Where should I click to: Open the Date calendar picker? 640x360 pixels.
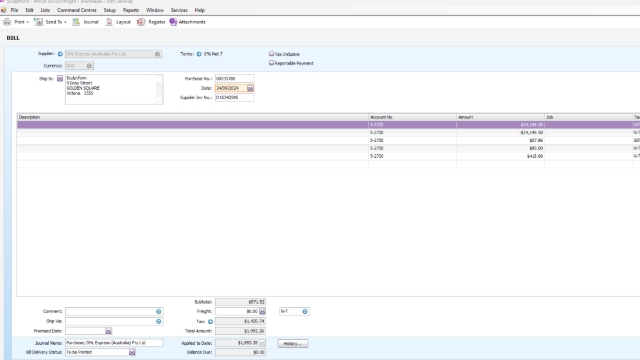pyautogui.click(x=250, y=88)
